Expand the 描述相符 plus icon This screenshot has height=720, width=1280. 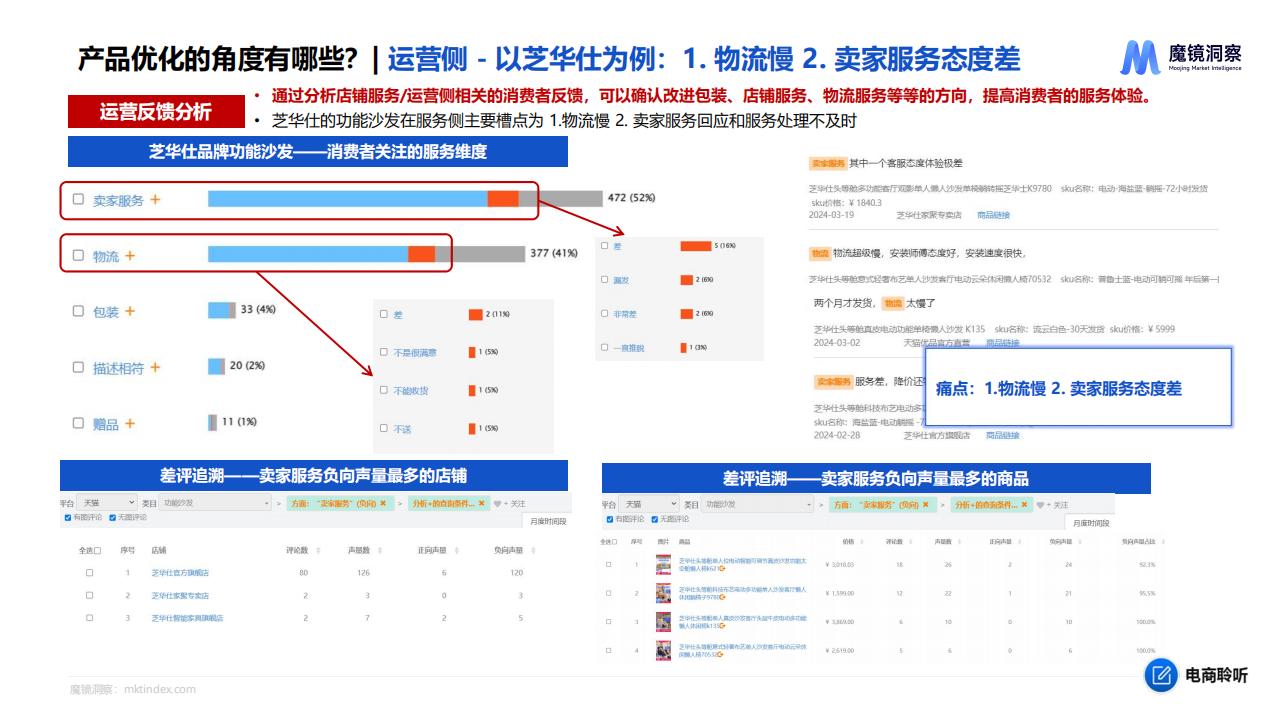coord(155,367)
